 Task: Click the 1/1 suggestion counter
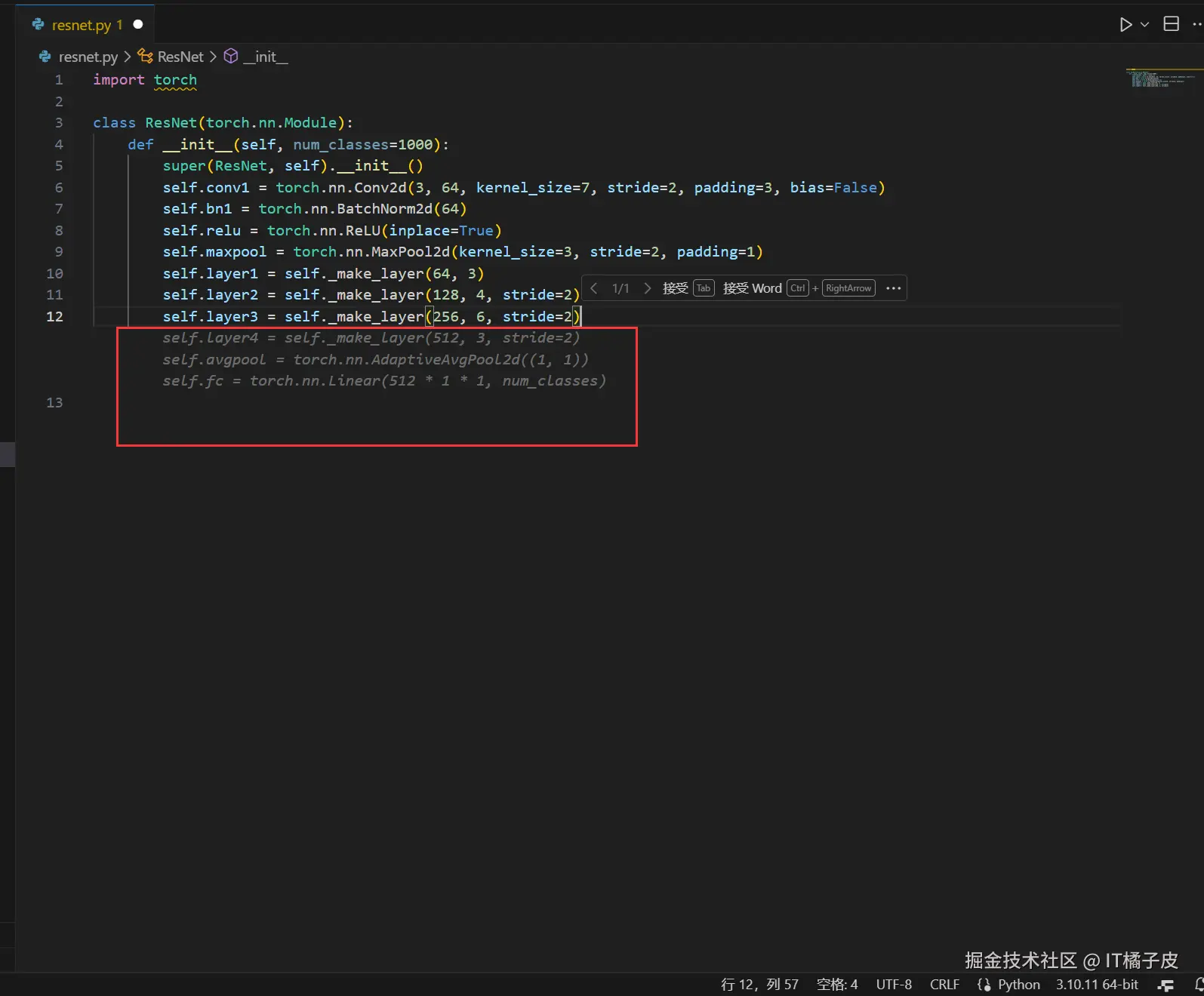click(x=620, y=288)
